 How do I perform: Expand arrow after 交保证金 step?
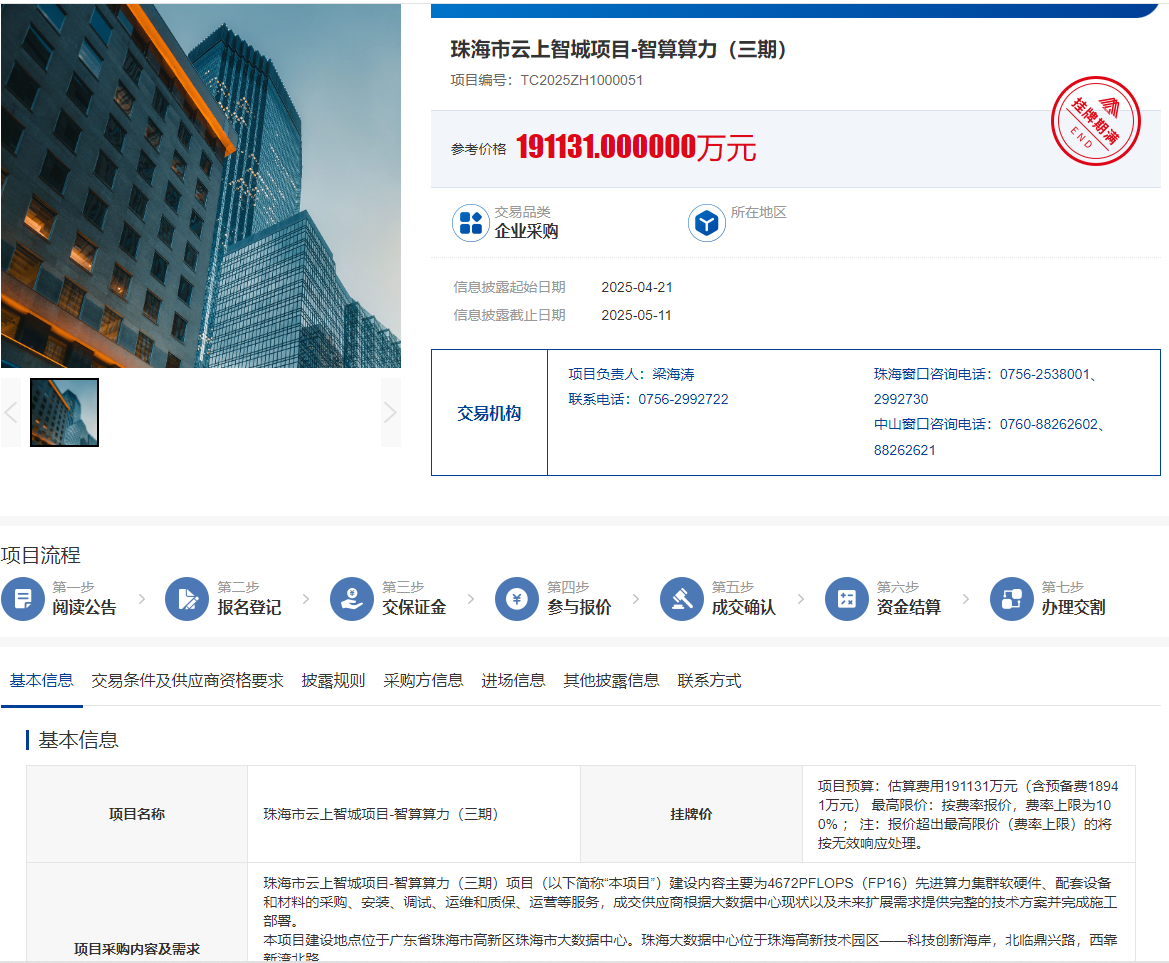470,599
